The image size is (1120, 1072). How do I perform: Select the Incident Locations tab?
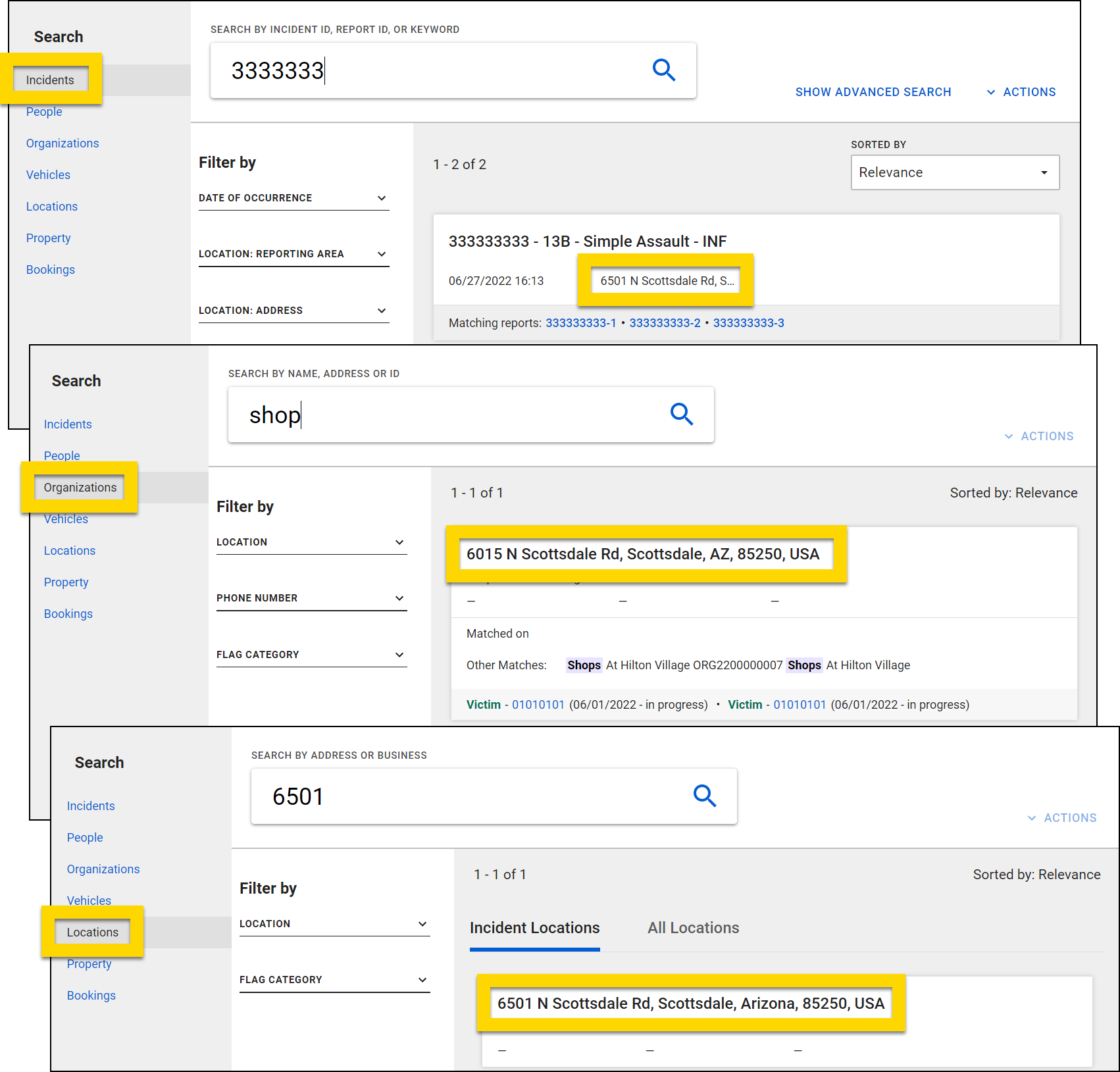click(x=534, y=928)
